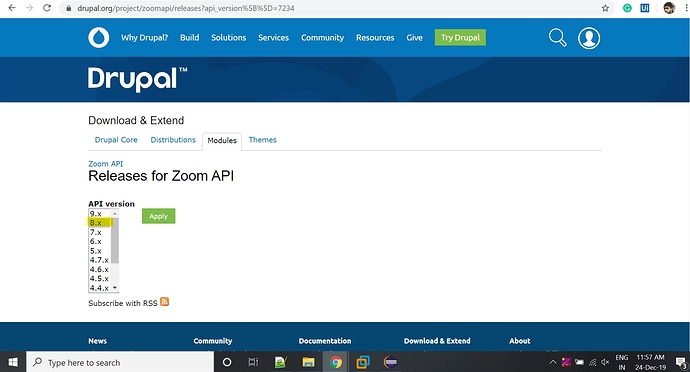Click the list's scroll up arrow

coord(115,214)
